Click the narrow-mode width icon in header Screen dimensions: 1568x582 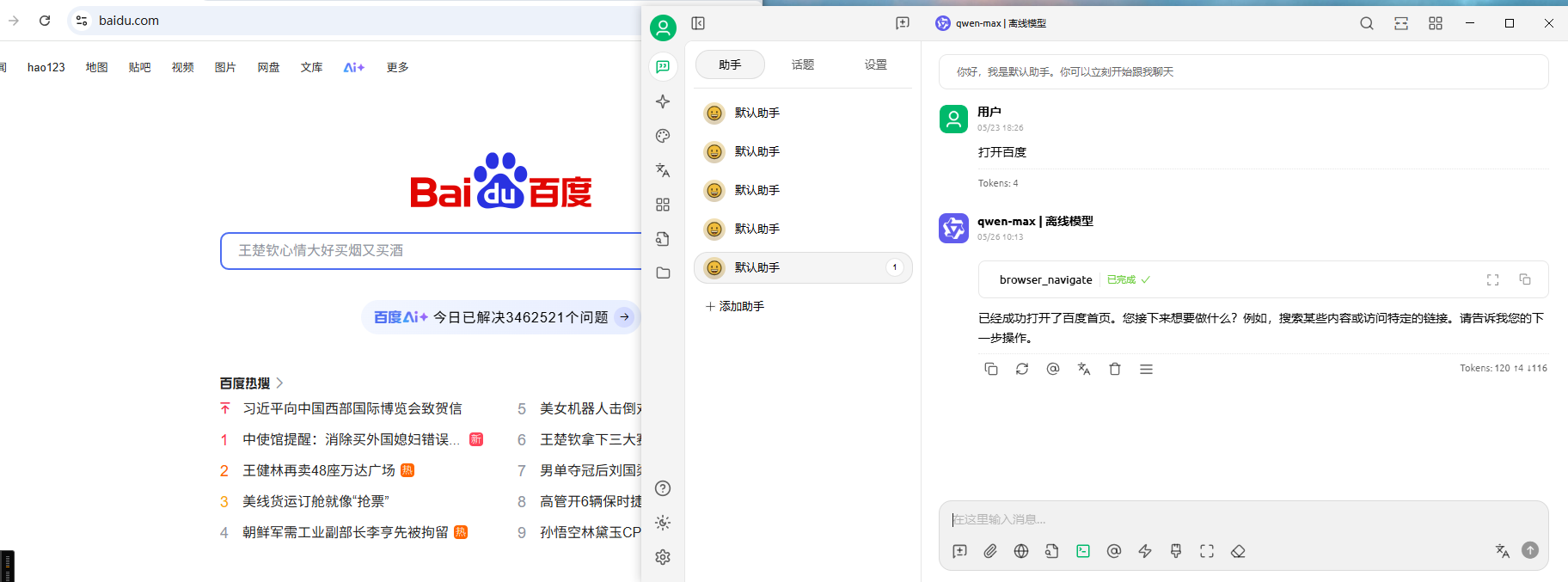pyautogui.click(x=1401, y=23)
